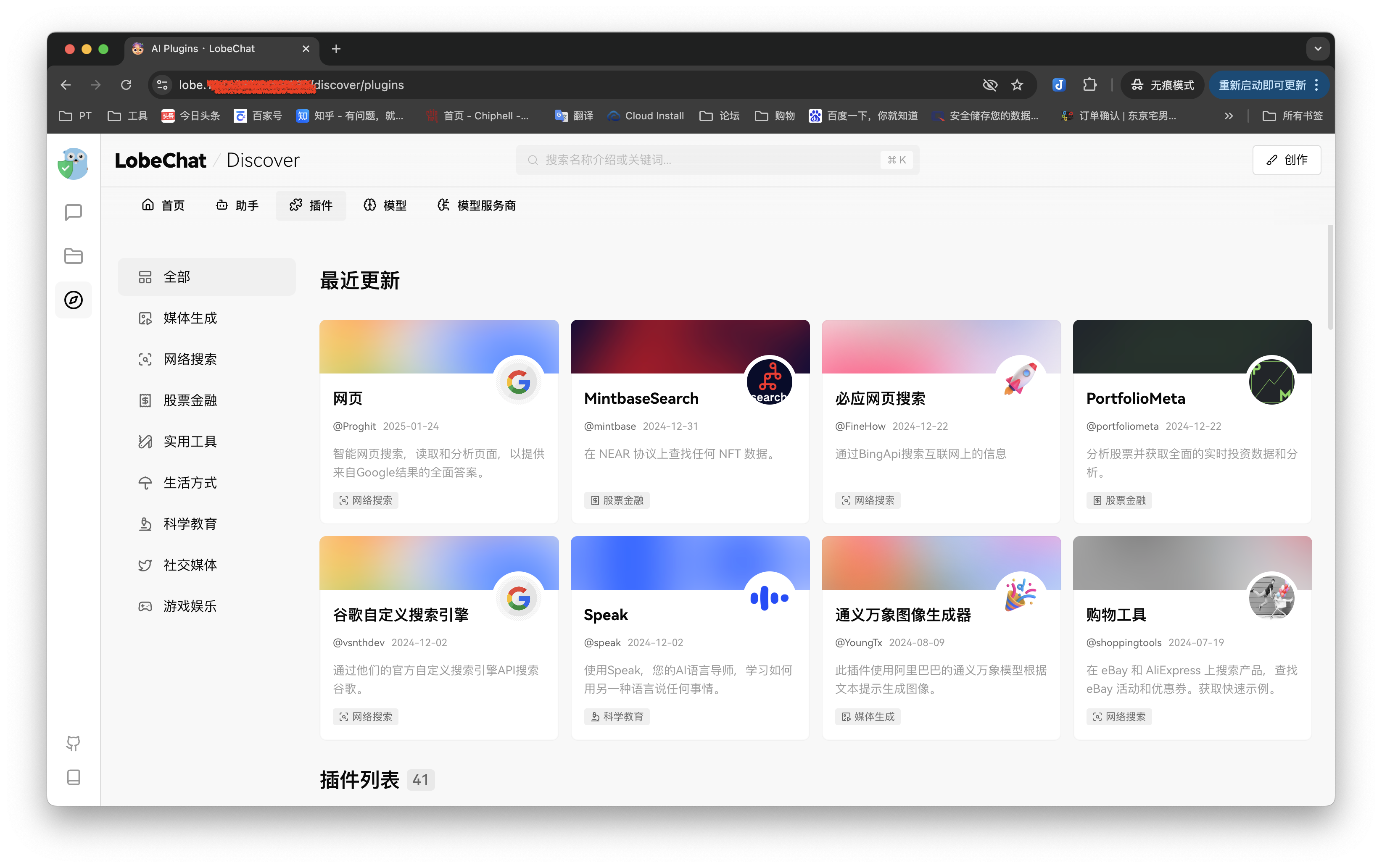Click 科学教育 tag on Speak card

(616, 717)
